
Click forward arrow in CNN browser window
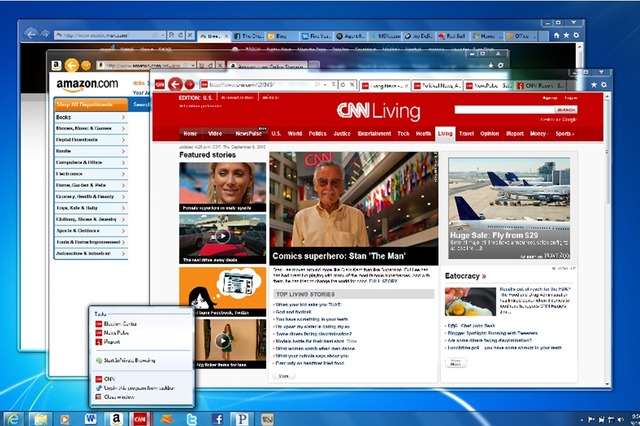190,84
